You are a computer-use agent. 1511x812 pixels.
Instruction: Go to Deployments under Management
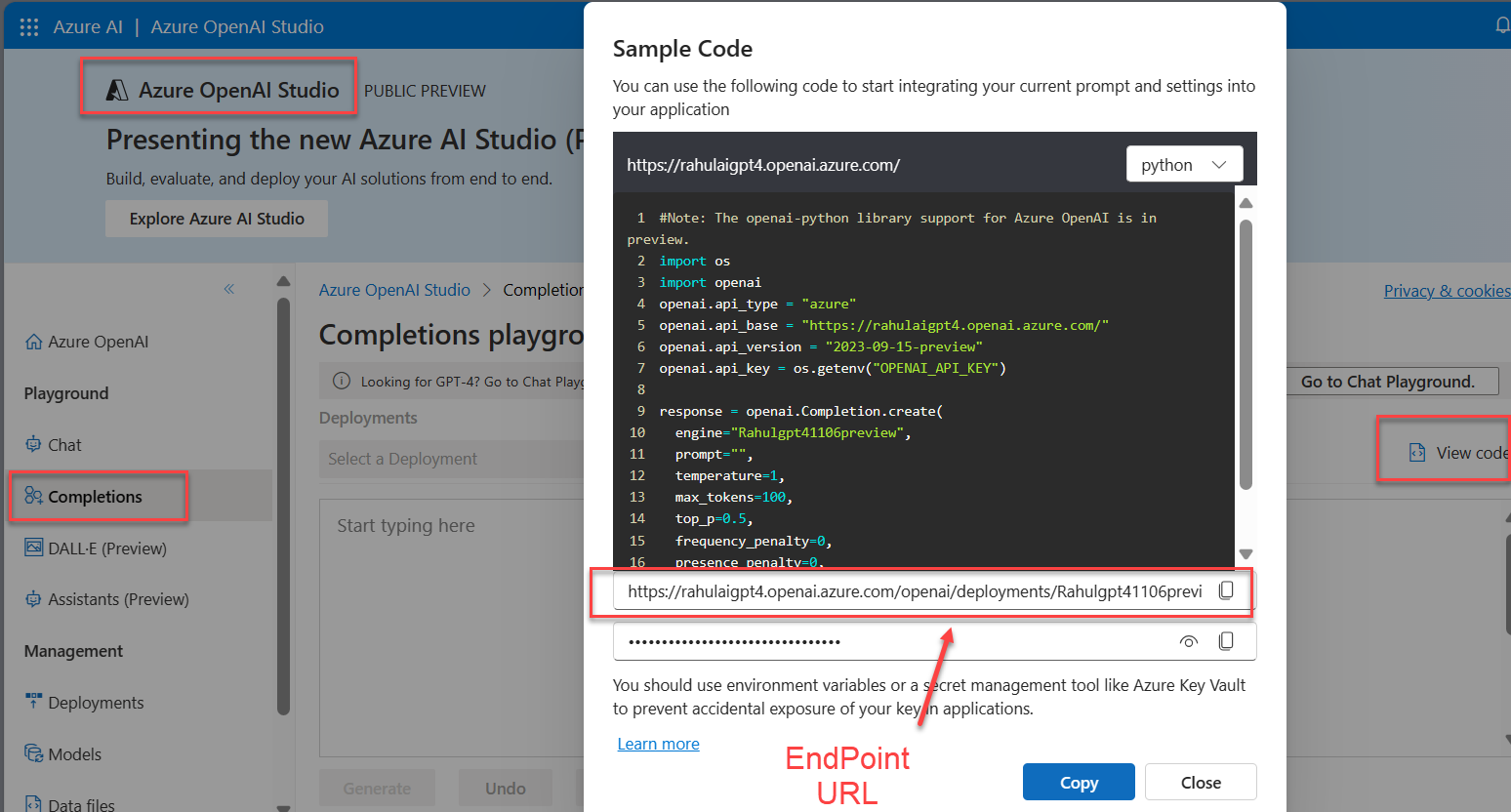point(84,703)
